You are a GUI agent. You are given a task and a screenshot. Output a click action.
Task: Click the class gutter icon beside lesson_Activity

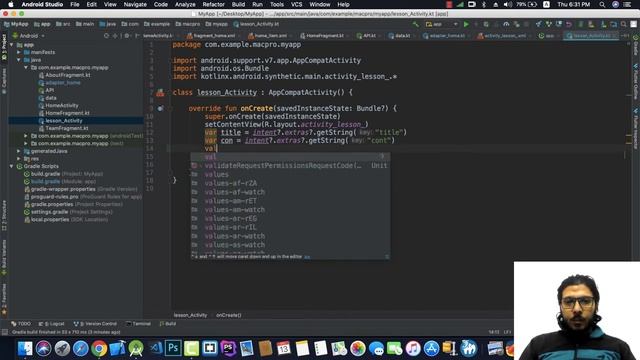click(160, 93)
